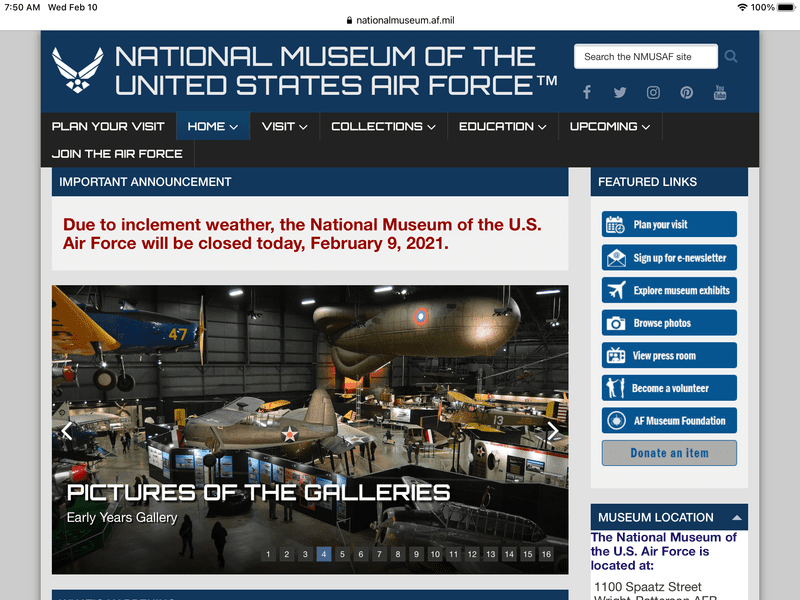Image resolution: width=800 pixels, height=600 pixels.
Task: Select slide 2 in gallery pager
Action: click(287, 554)
